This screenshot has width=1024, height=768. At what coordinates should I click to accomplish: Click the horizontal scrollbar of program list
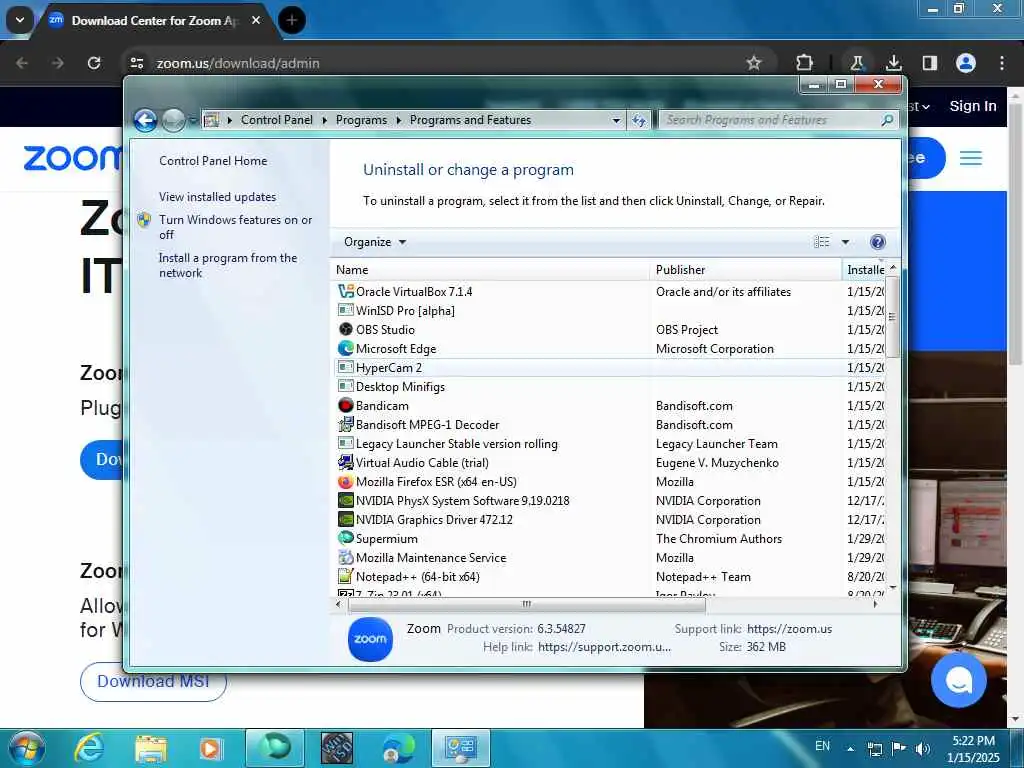pos(526,604)
